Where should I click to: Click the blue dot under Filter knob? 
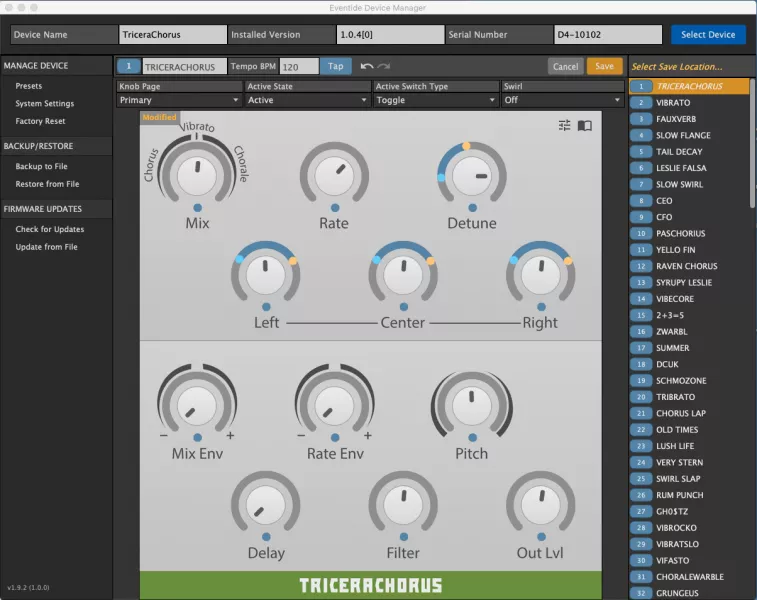click(404, 537)
